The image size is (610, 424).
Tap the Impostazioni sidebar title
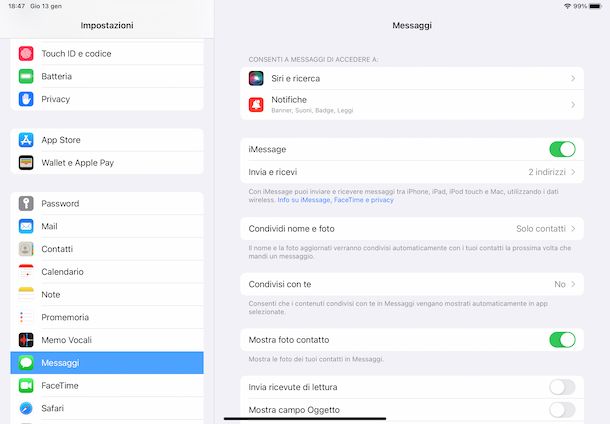(x=107, y=25)
